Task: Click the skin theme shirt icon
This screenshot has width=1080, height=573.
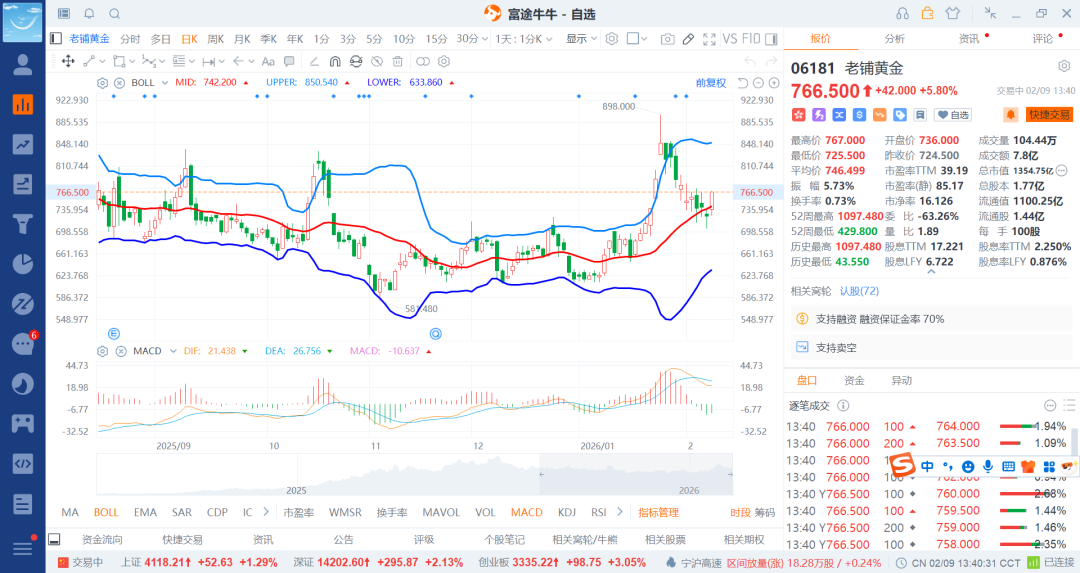Action: [x=951, y=13]
